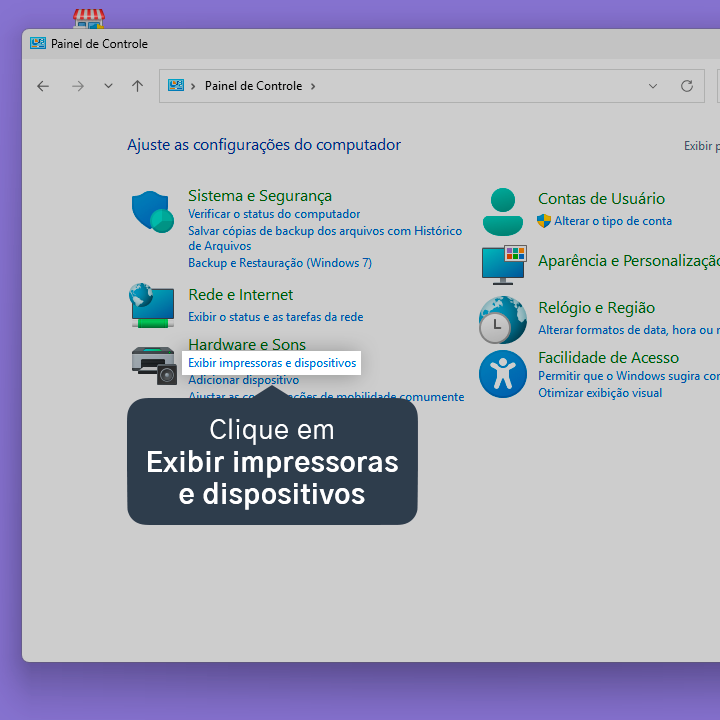Click the Aparência e Personalização monitor icon
Image resolution: width=720 pixels, height=720 pixels.
(x=504, y=265)
